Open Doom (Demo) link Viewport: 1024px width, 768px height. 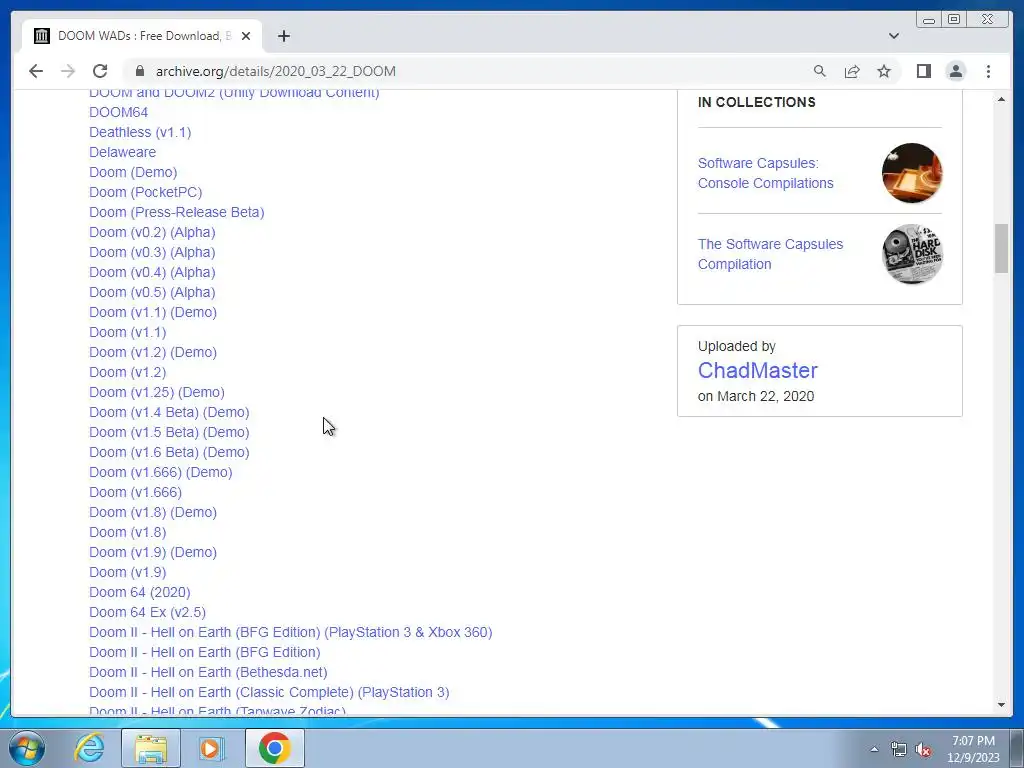coord(133,172)
